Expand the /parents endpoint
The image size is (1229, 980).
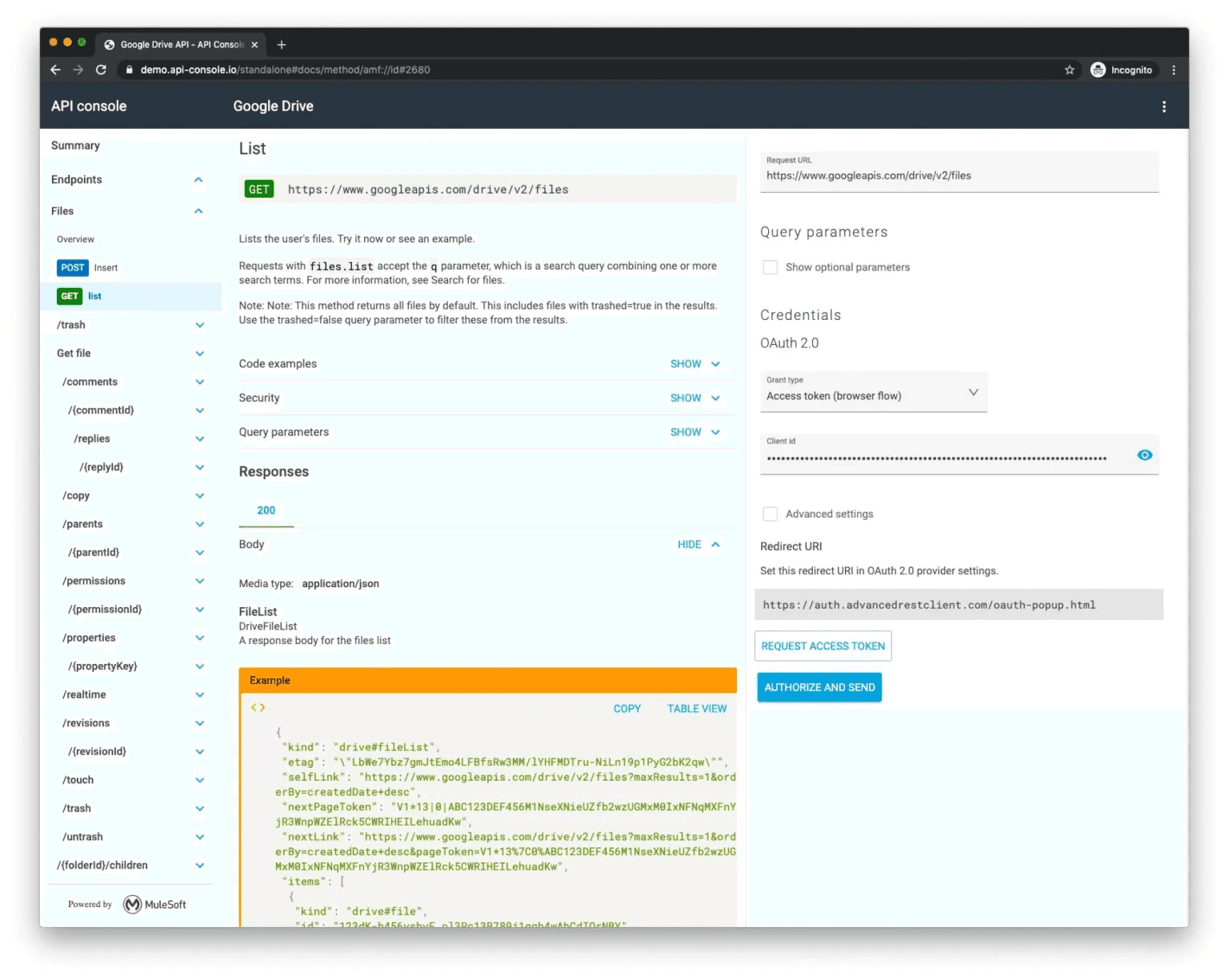199,524
